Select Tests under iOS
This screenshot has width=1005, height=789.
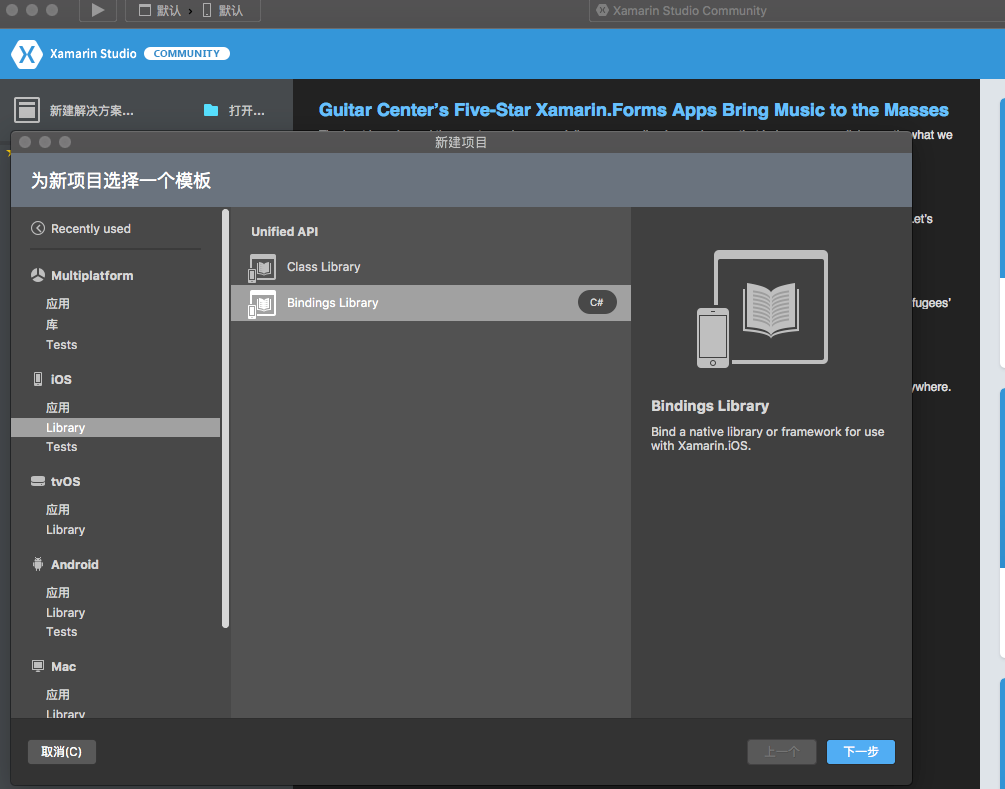[x=62, y=447]
